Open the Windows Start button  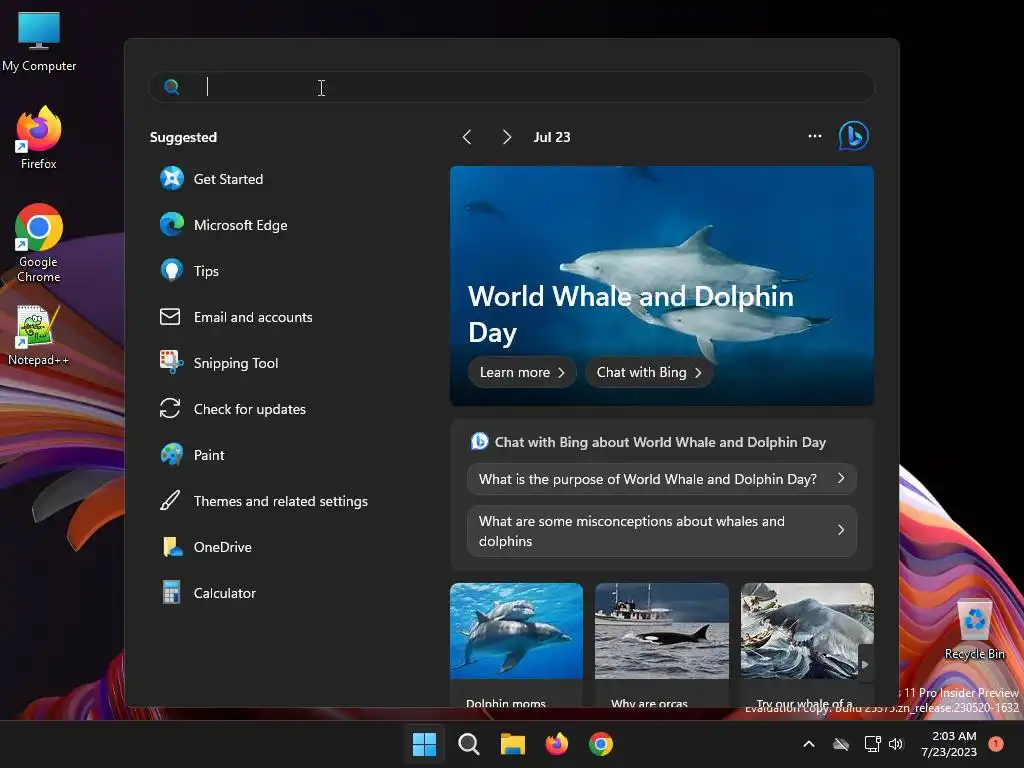424,744
